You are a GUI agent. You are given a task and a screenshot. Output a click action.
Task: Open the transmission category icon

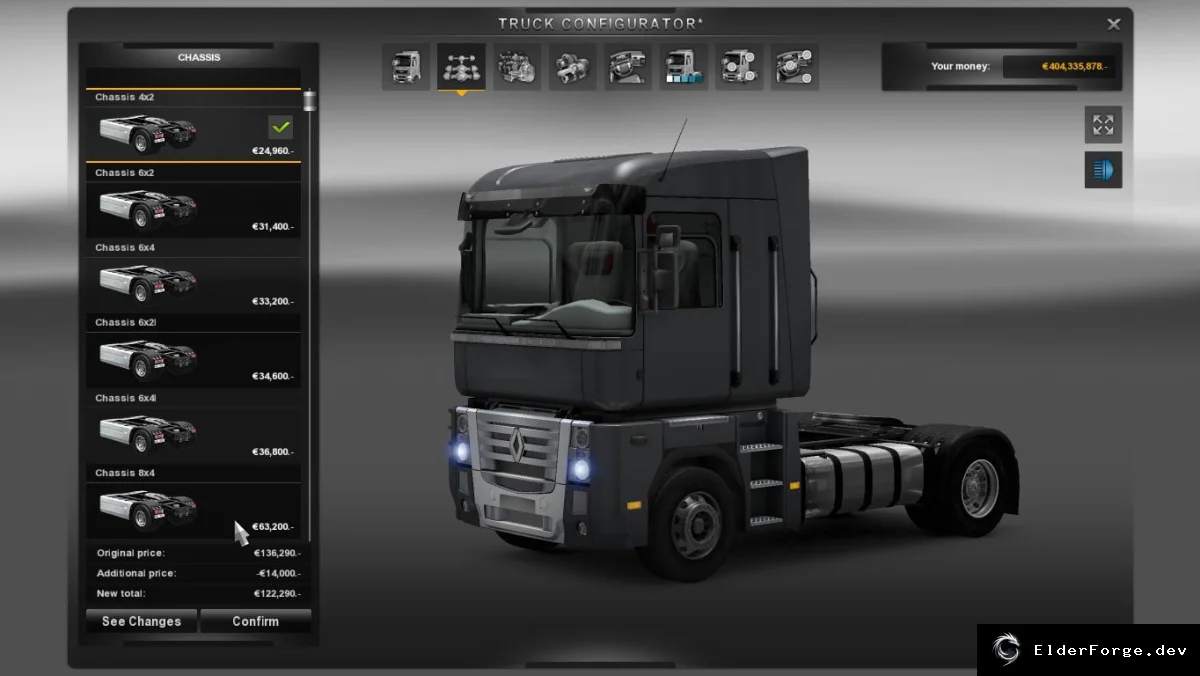click(x=573, y=67)
